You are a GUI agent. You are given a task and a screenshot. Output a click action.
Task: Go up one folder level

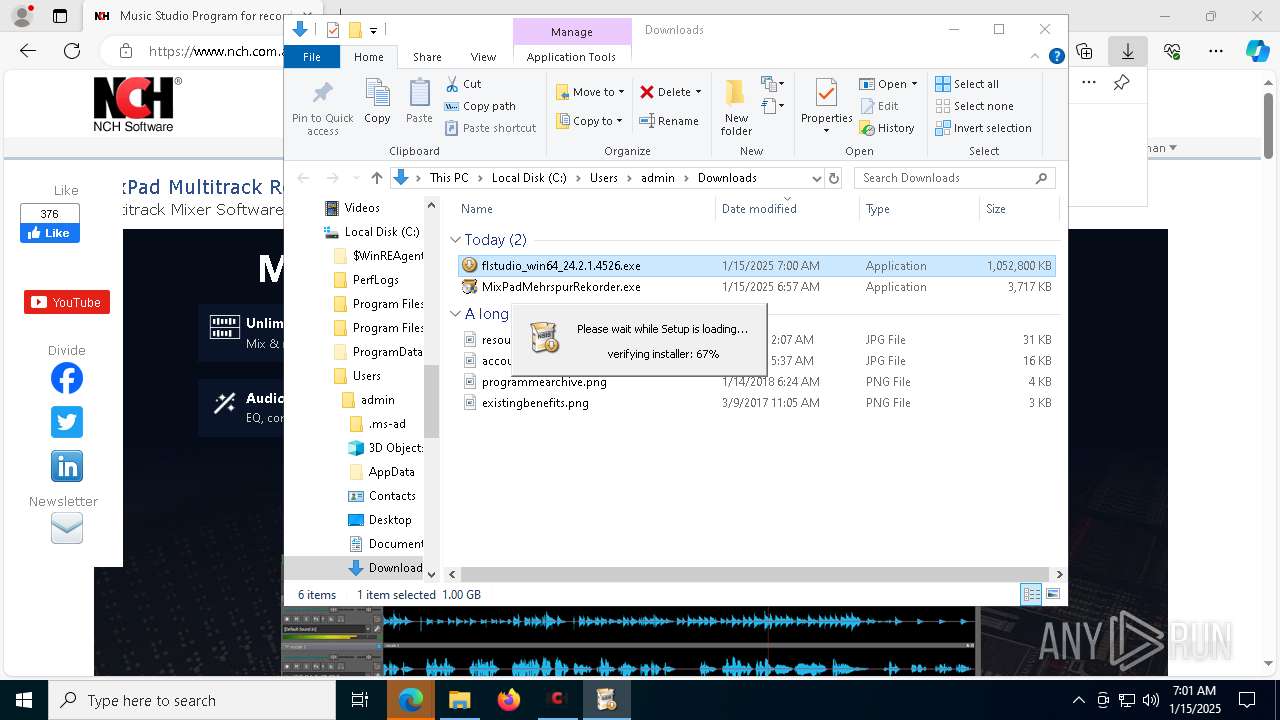(376, 178)
